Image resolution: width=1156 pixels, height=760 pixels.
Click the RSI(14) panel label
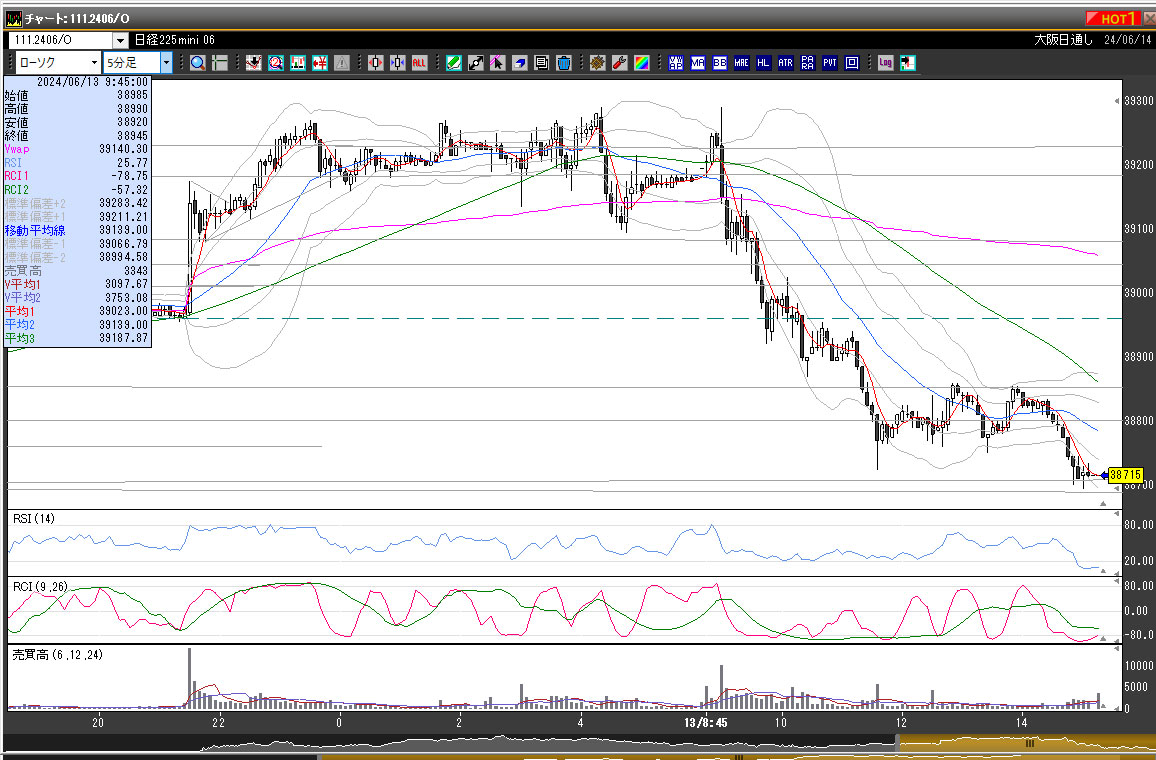(x=34, y=519)
